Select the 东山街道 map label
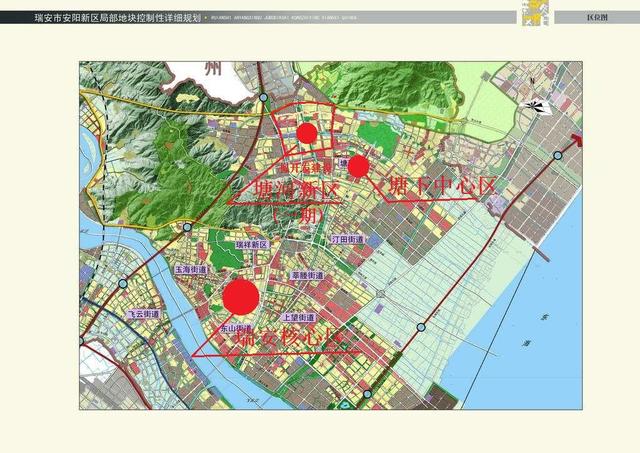The width and height of the screenshot is (640, 453). pyautogui.click(x=237, y=328)
